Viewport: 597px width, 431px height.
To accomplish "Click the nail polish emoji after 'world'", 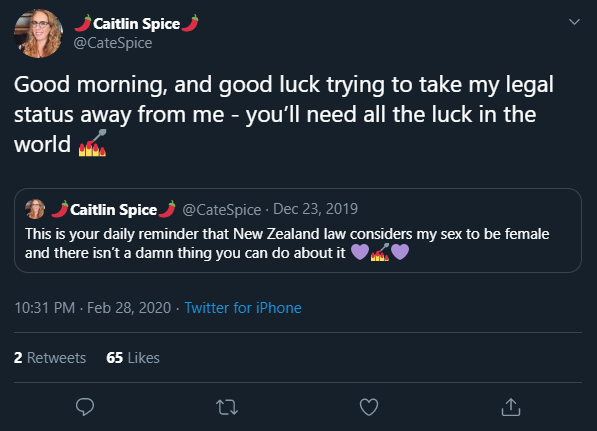I will point(92,143).
